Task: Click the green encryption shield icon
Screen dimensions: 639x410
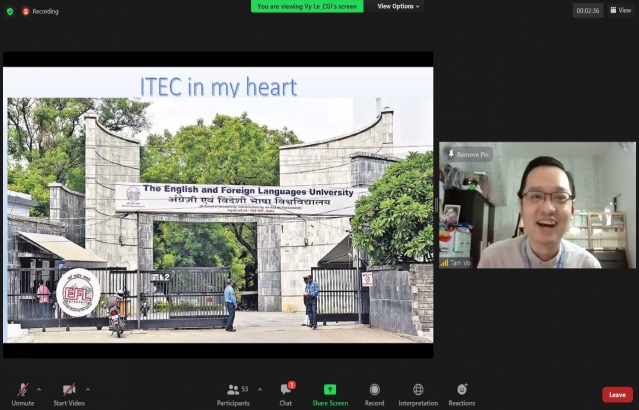Action: [10, 11]
